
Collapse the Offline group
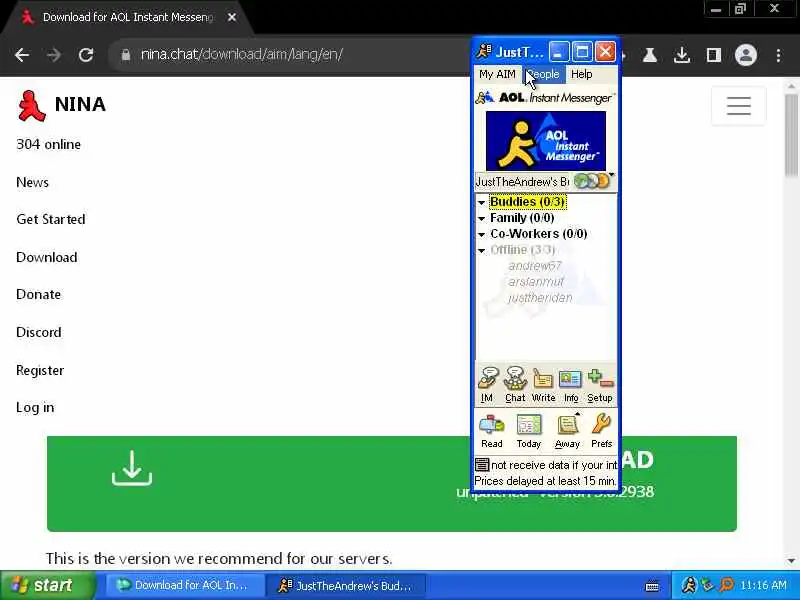pos(481,250)
